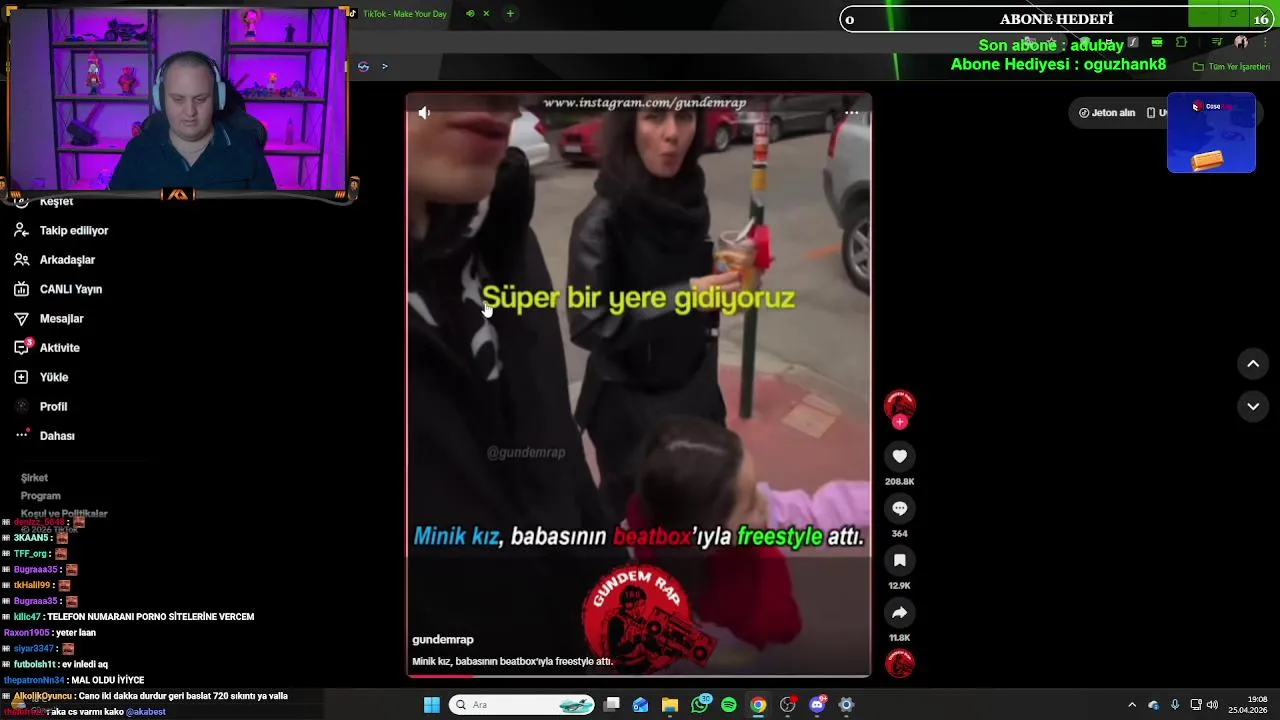Click the CANLI Yayın live icon
This screenshot has height=720, width=1280.
[x=21, y=289]
